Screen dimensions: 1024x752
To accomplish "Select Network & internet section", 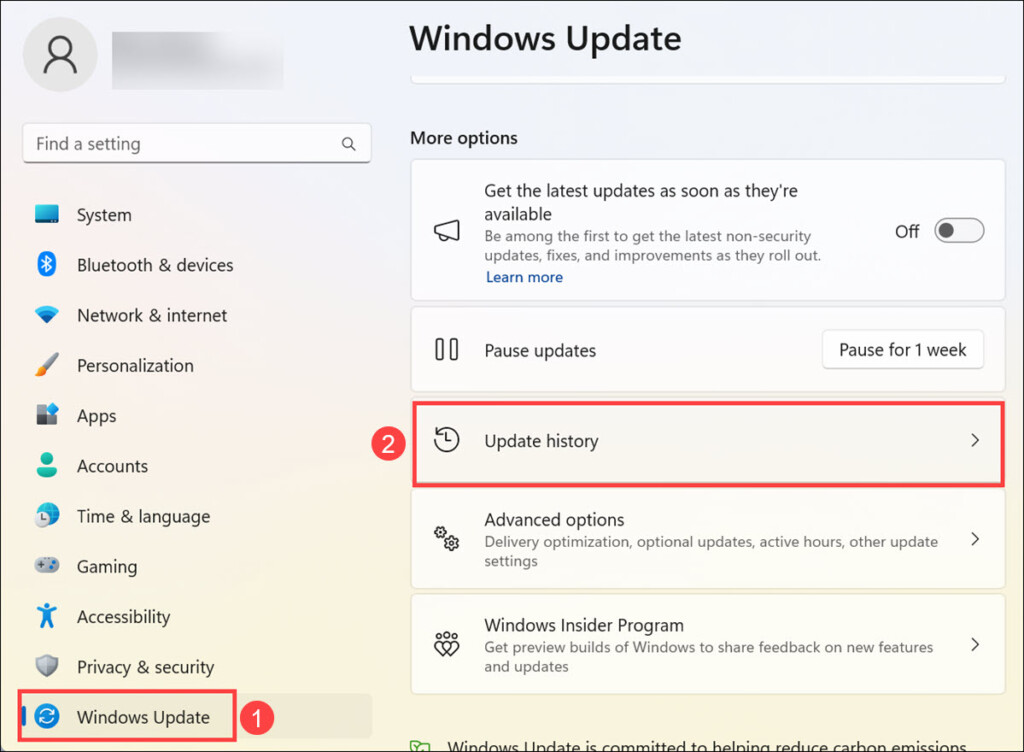I will [x=152, y=315].
